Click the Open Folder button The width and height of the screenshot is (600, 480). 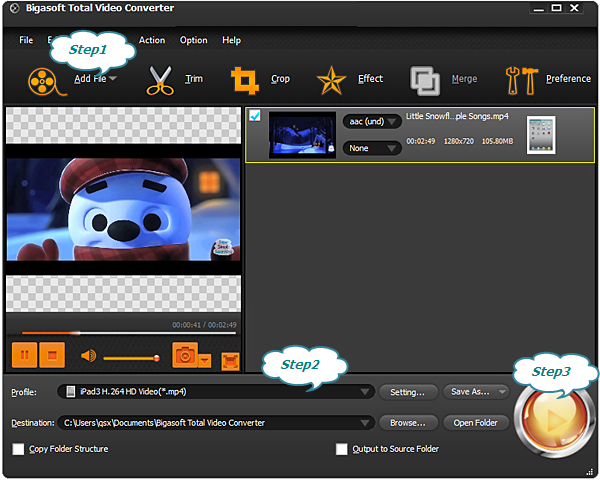point(476,423)
